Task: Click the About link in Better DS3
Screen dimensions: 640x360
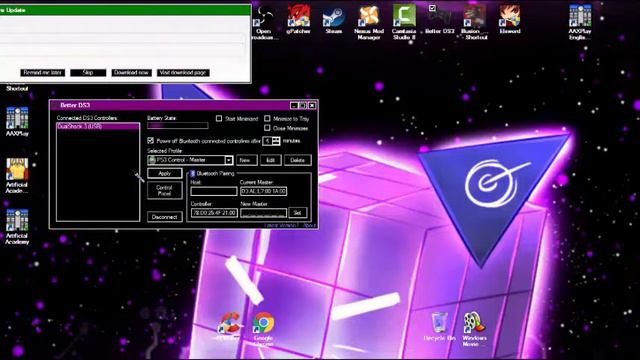Action: (309, 225)
